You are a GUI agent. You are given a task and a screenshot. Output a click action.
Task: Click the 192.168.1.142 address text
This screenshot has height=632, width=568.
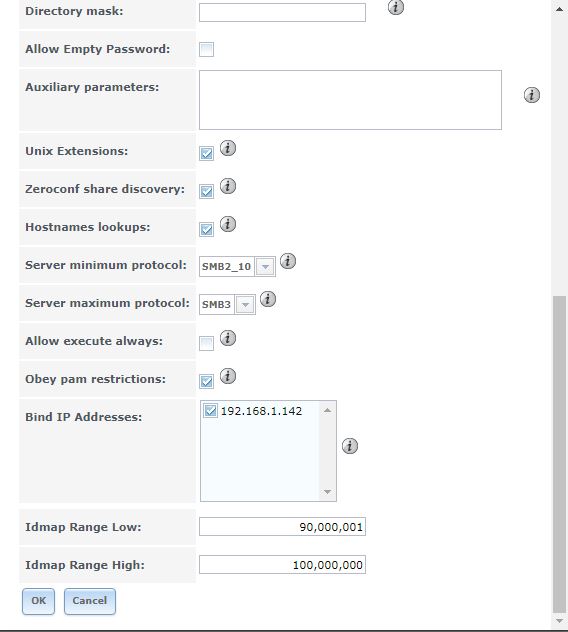click(x=261, y=411)
